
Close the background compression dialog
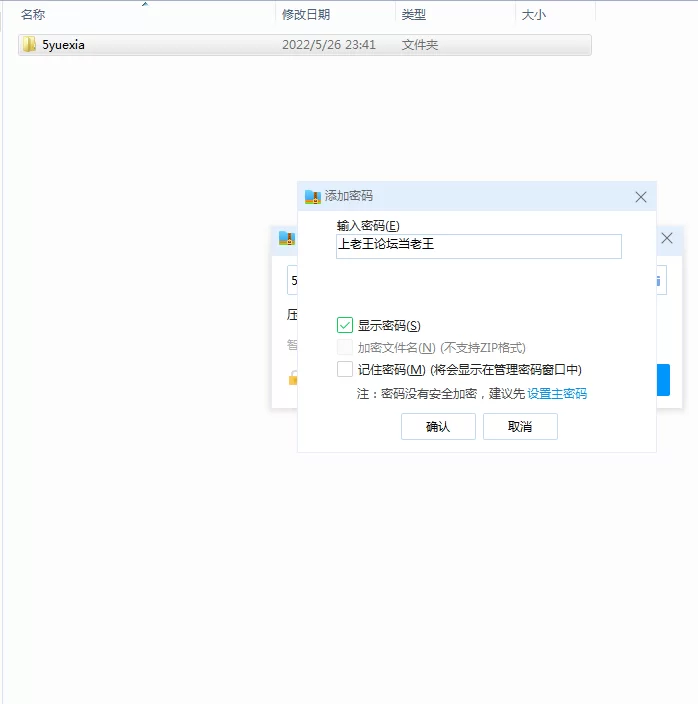(x=668, y=239)
